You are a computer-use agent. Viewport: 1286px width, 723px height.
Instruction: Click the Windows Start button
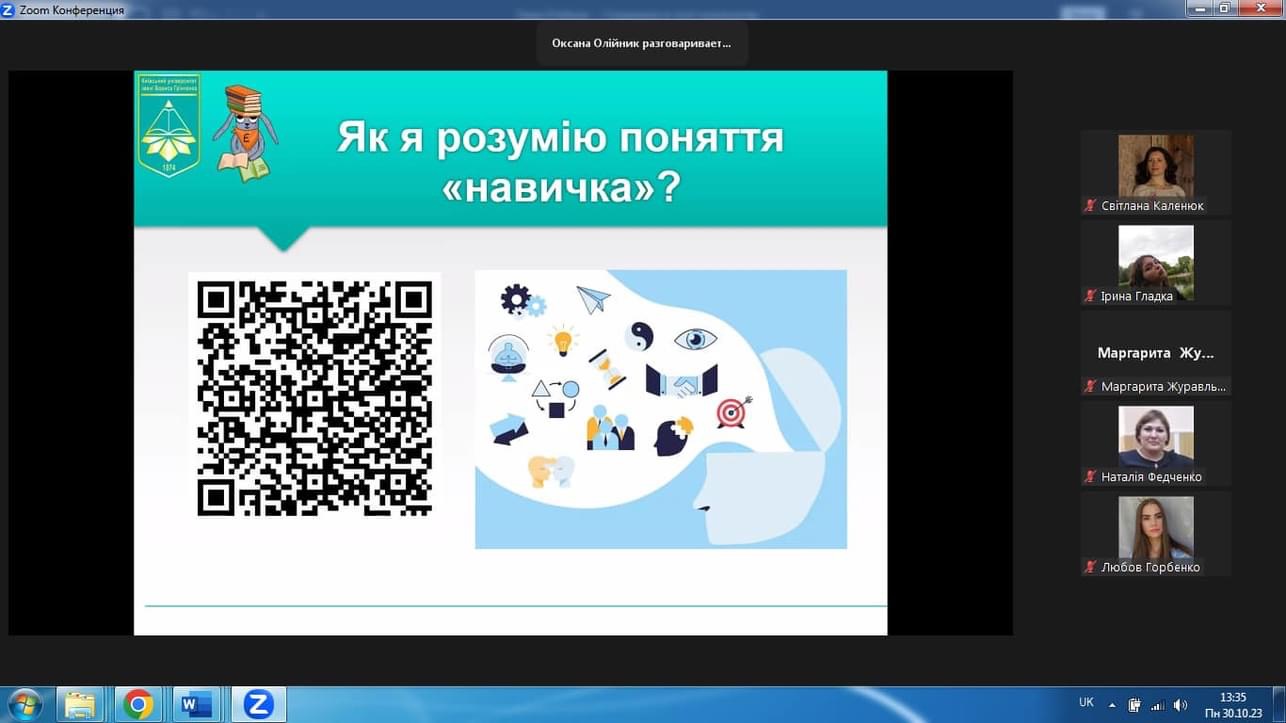tap(25, 704)
